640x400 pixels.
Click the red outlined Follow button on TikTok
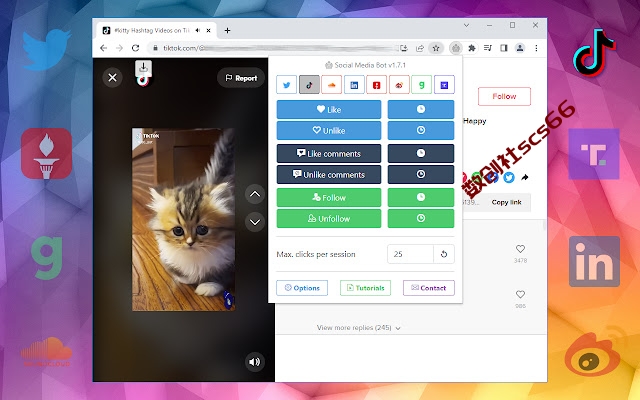[504, 96]
